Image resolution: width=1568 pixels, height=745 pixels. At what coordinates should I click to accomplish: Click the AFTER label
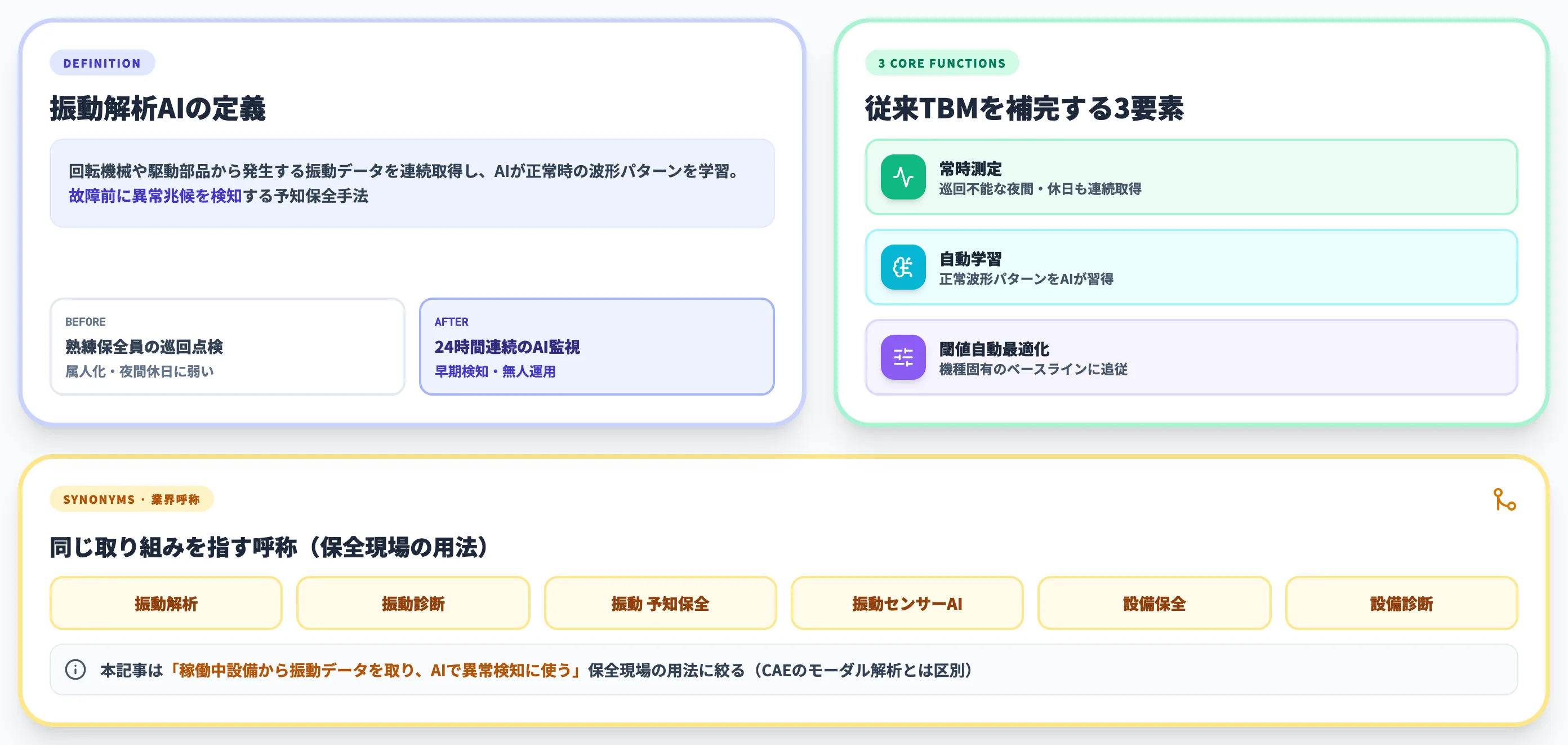coord(451,322)
